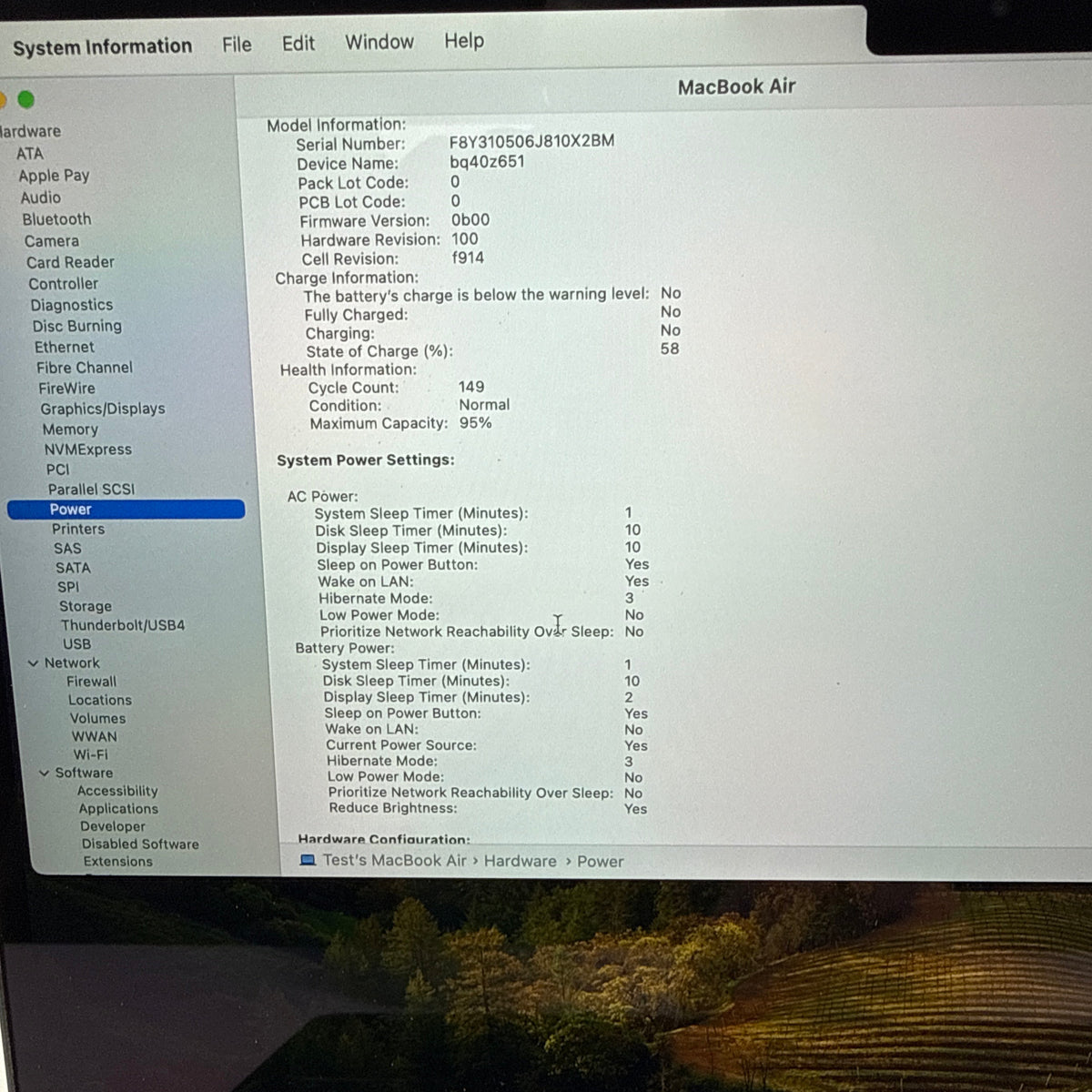This screenshot has width=1092, height=1092.
Task: Select Graphics/Displays in the sidebar
Action: coord(102,409)
